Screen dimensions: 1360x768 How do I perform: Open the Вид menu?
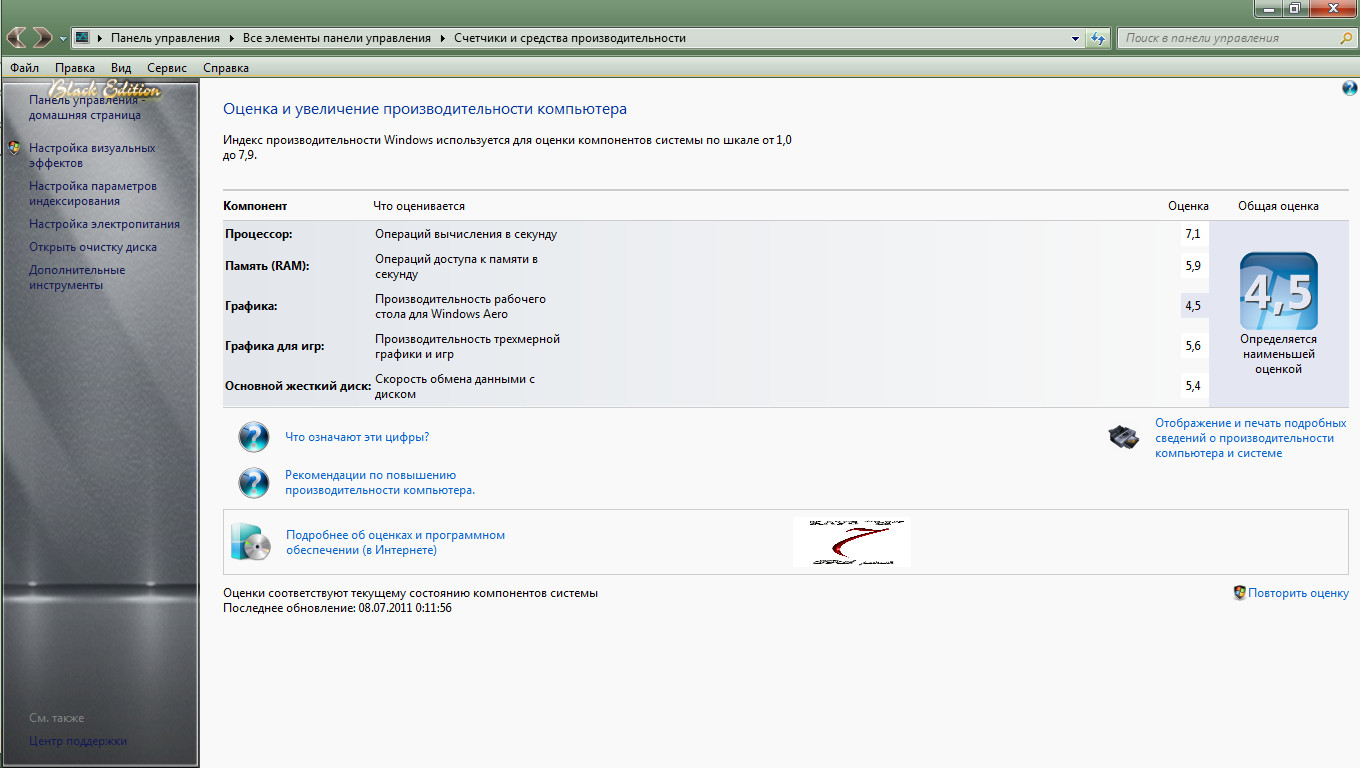tap(121, 68)
